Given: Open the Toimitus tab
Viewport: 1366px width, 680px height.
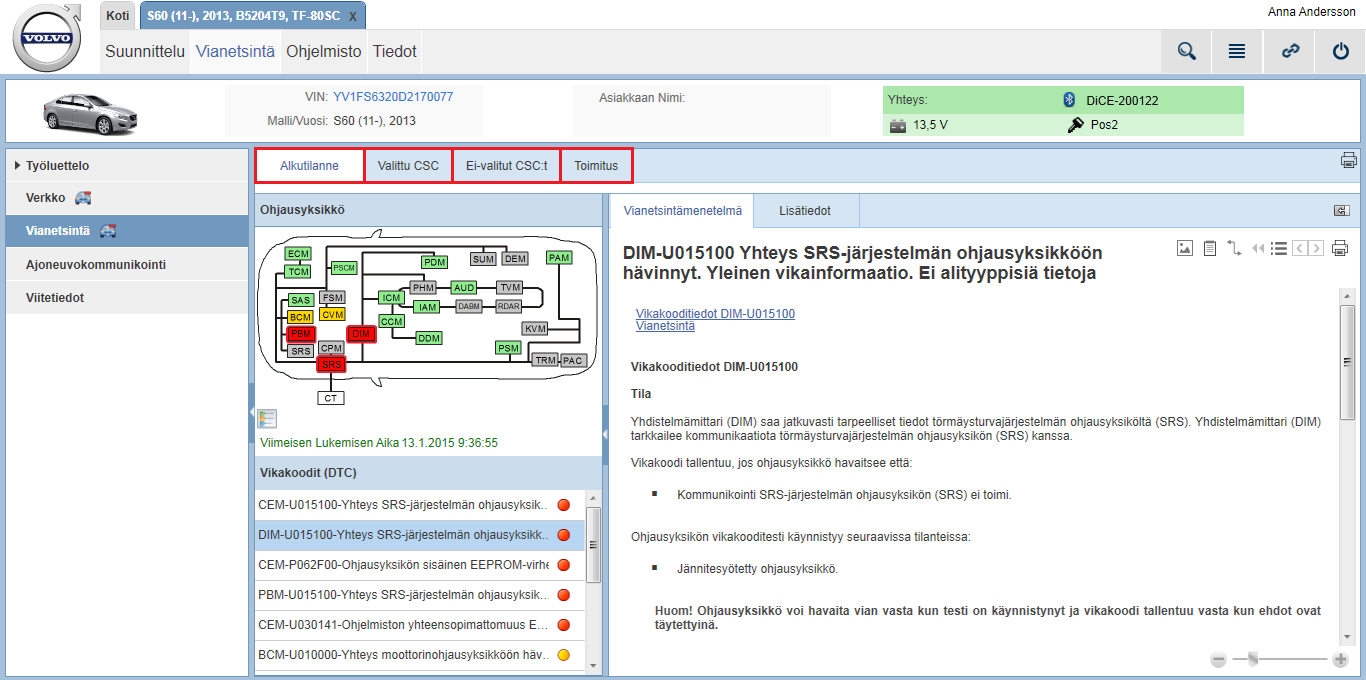Looking at the screenshot, I should (x=596, y=166).
